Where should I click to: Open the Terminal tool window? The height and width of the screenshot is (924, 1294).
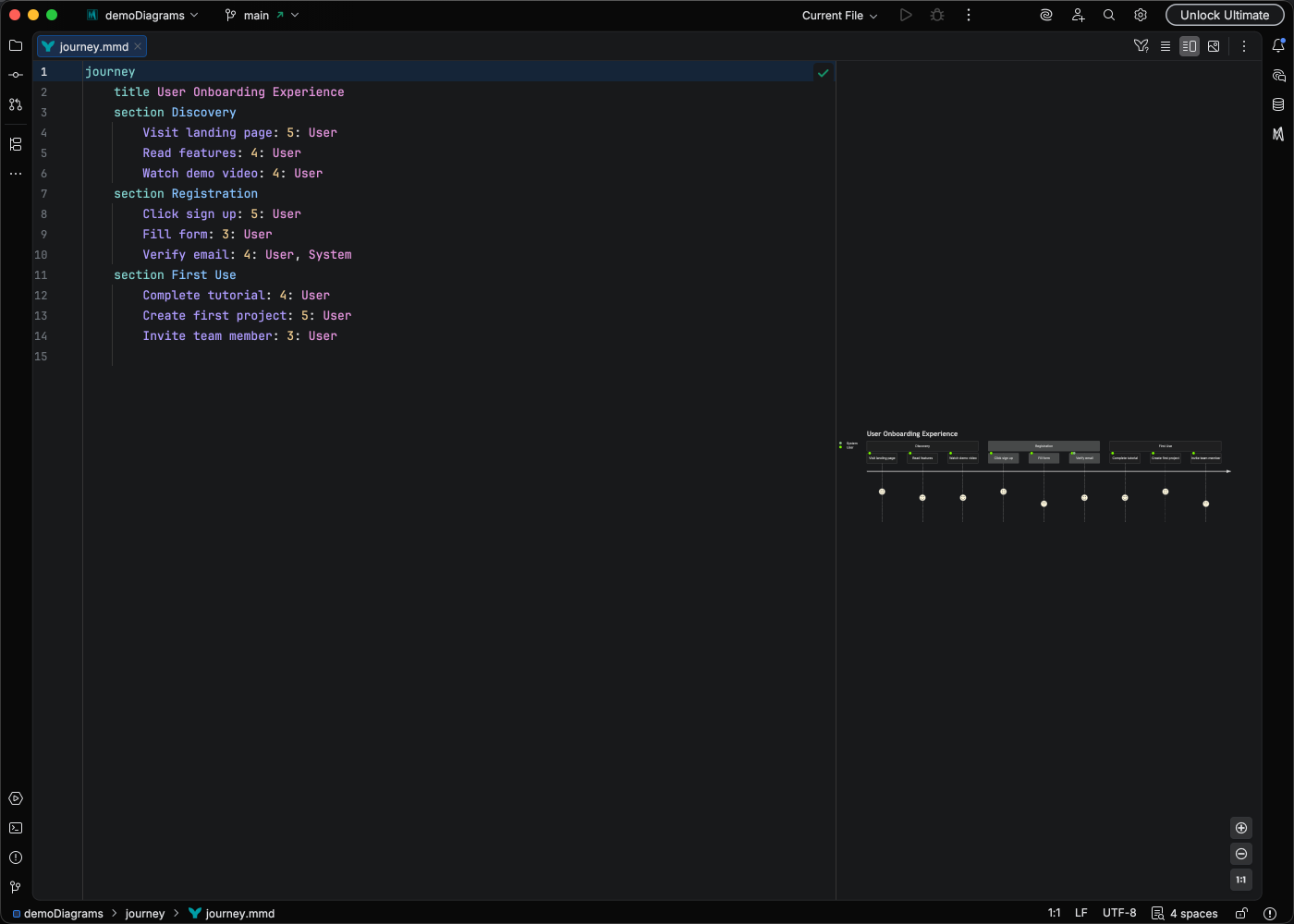[x=16, y=828]
